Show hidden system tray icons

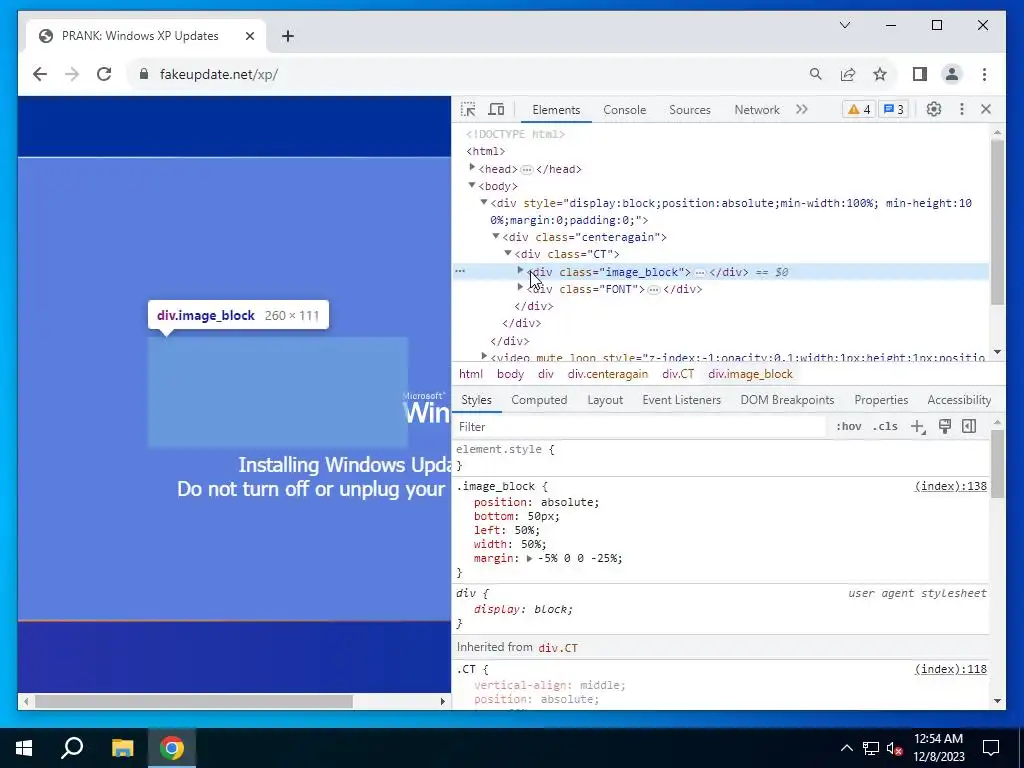pyautogui.click(x=846, y=748)
